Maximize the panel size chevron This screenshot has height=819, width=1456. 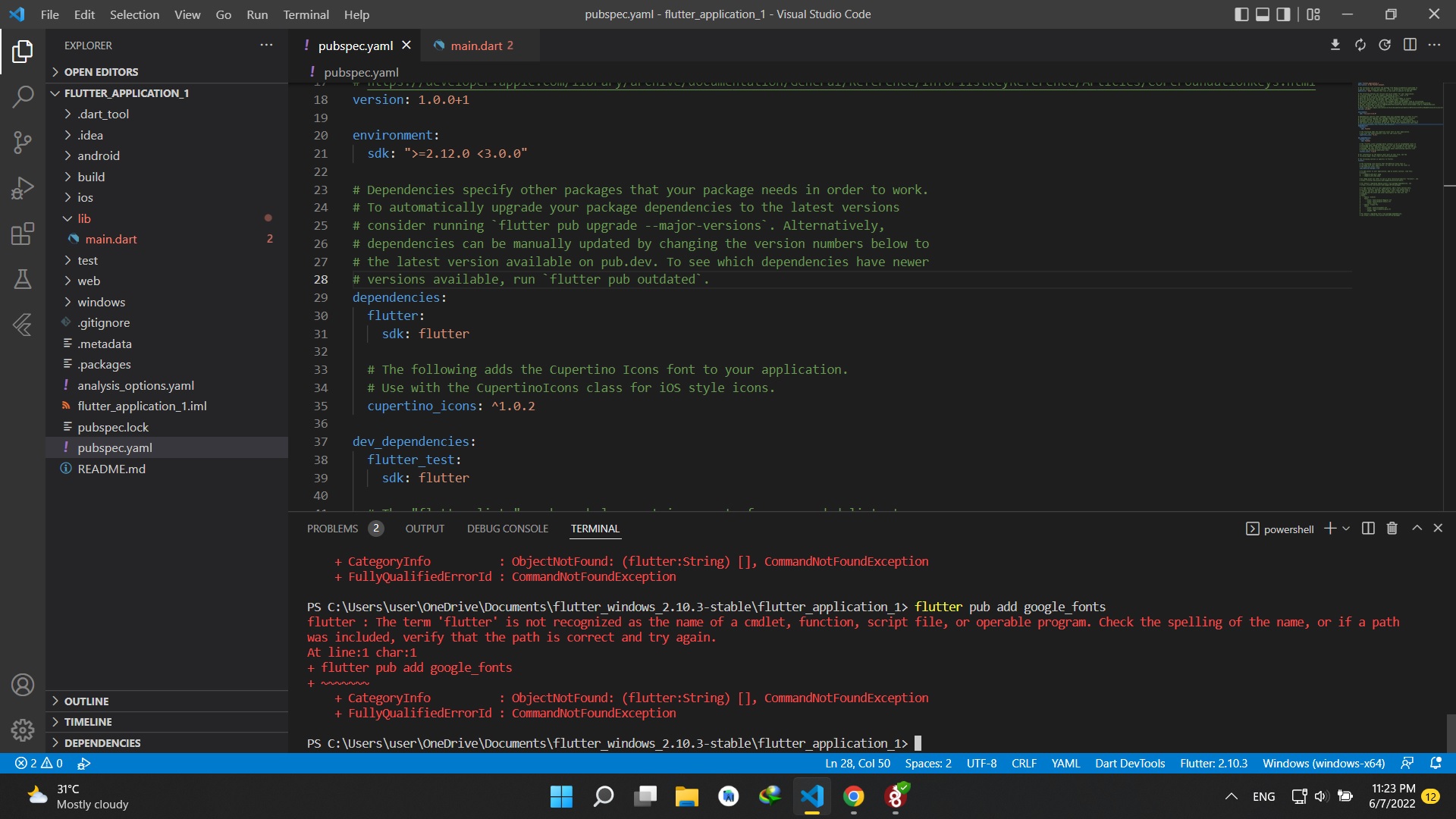click(x=1417, y=528)
